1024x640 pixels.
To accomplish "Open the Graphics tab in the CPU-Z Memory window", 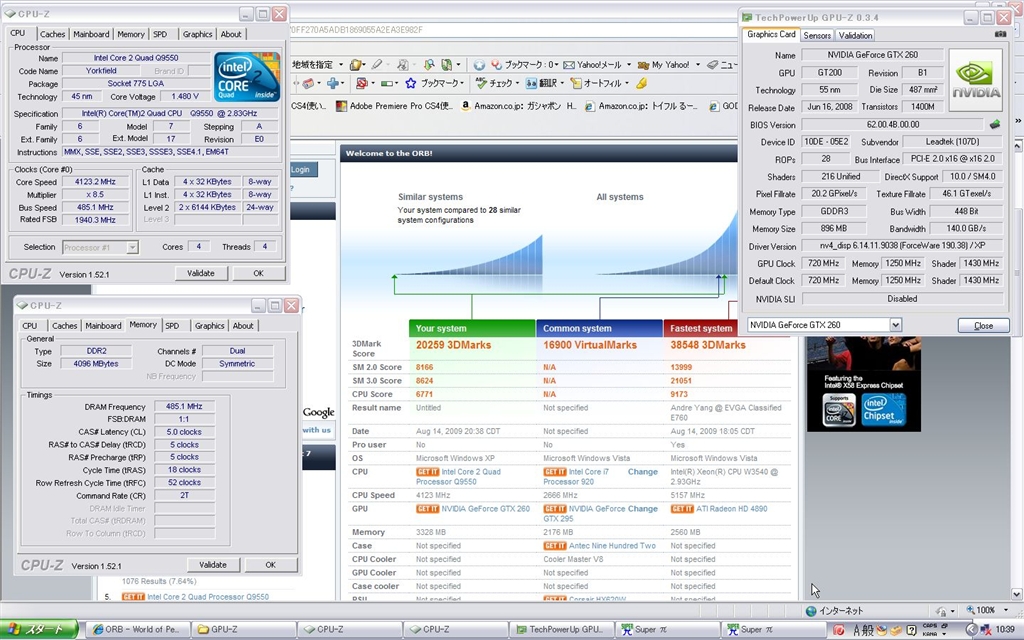I will tap(209, 325).
